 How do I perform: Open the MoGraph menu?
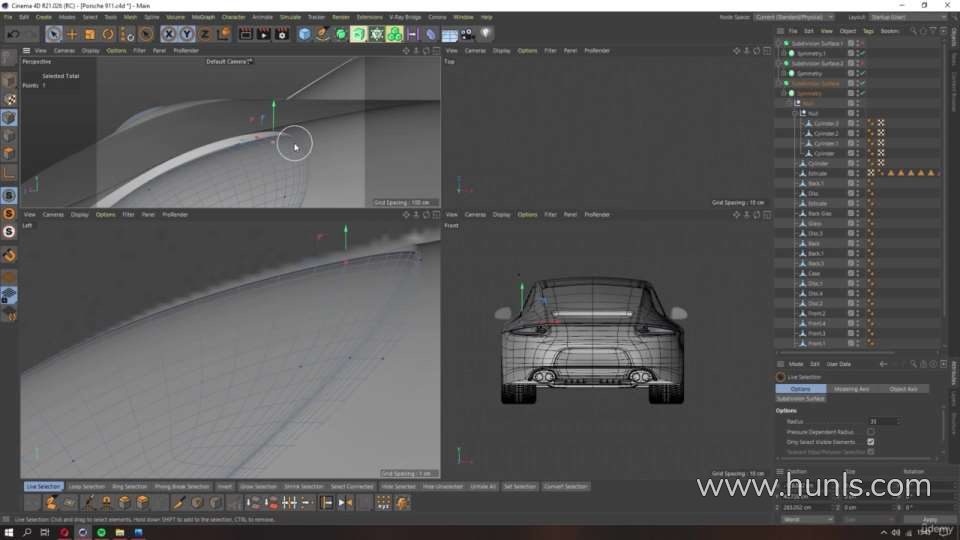coord(202,17)
